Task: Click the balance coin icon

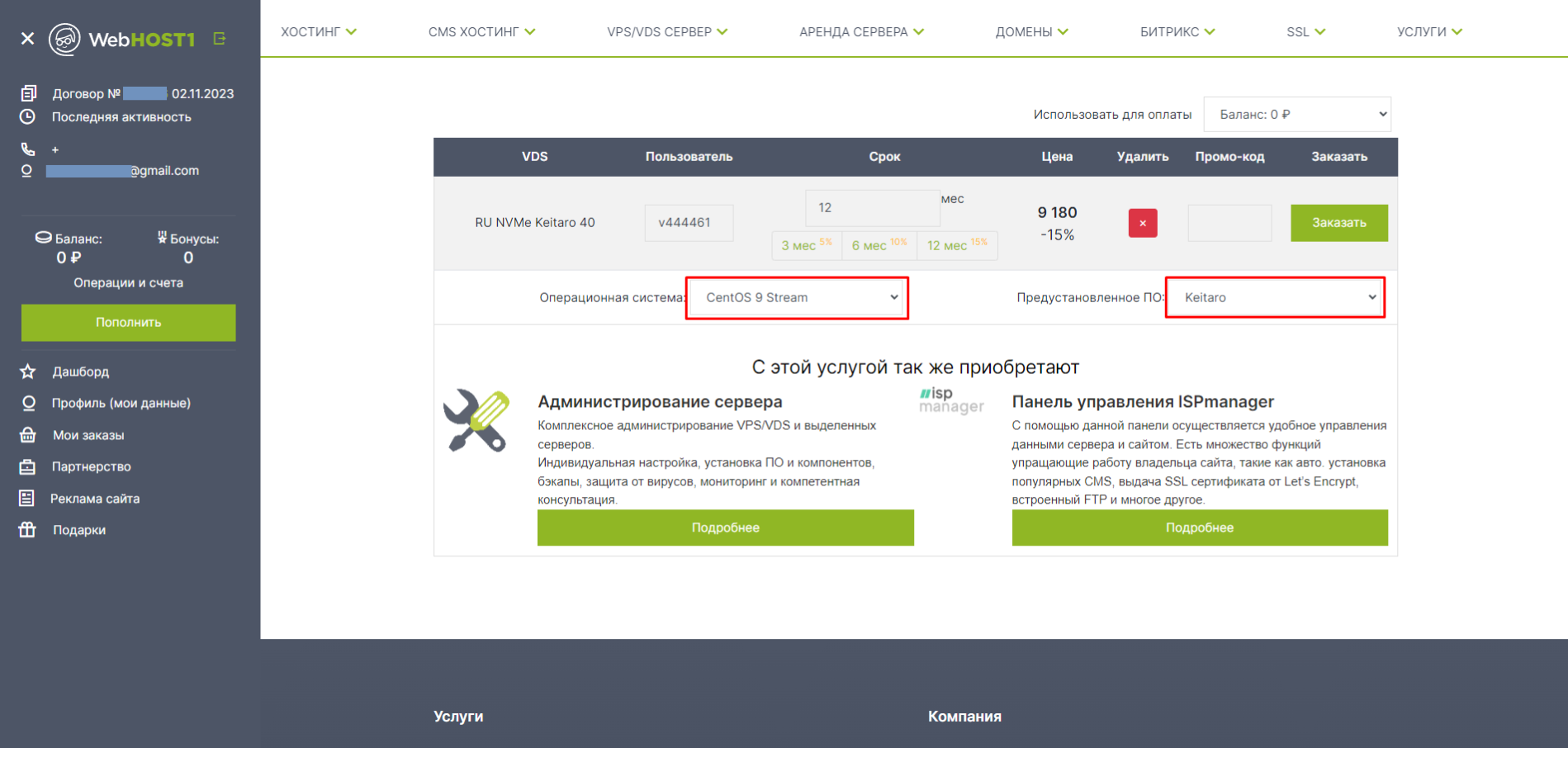Action: click(43, 238)
